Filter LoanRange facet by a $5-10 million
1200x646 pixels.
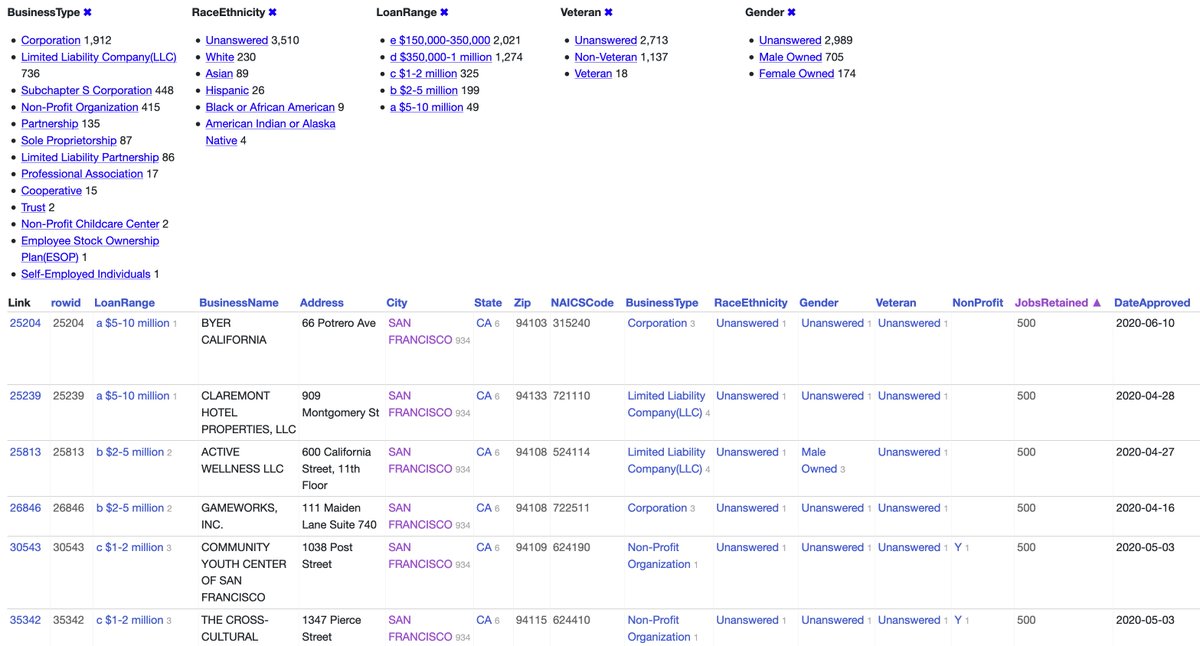coord(427,107)
